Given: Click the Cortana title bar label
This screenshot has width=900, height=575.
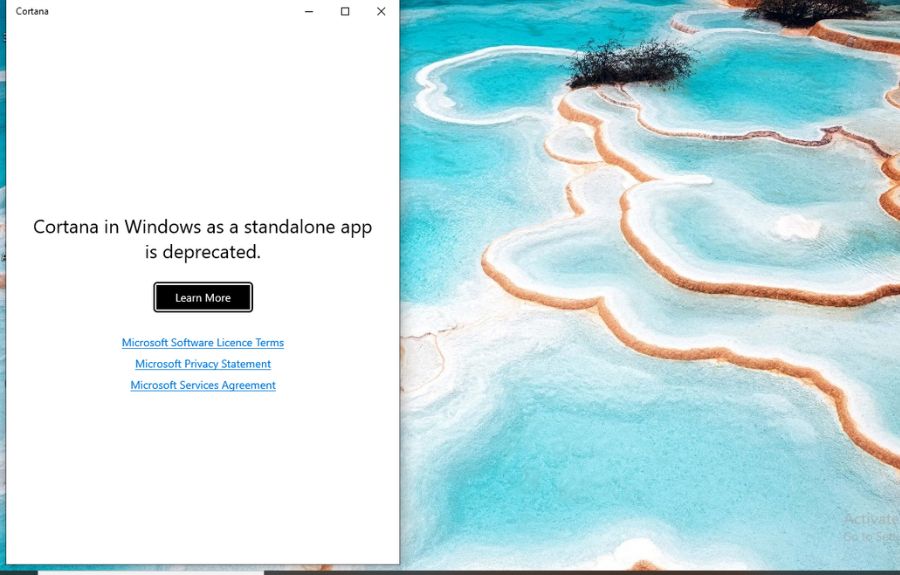Looking at the screenshot, I should (x=32, y=11).
